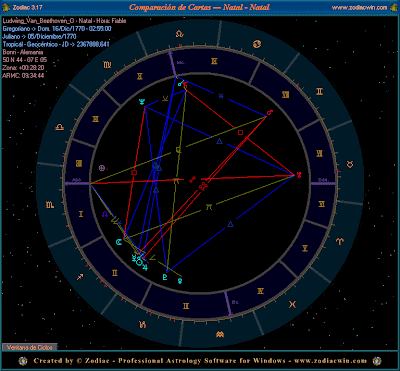Click the purple Ascendant arrow marker
The height and width of the screenshot is (371, 400).
coord(77,183)
